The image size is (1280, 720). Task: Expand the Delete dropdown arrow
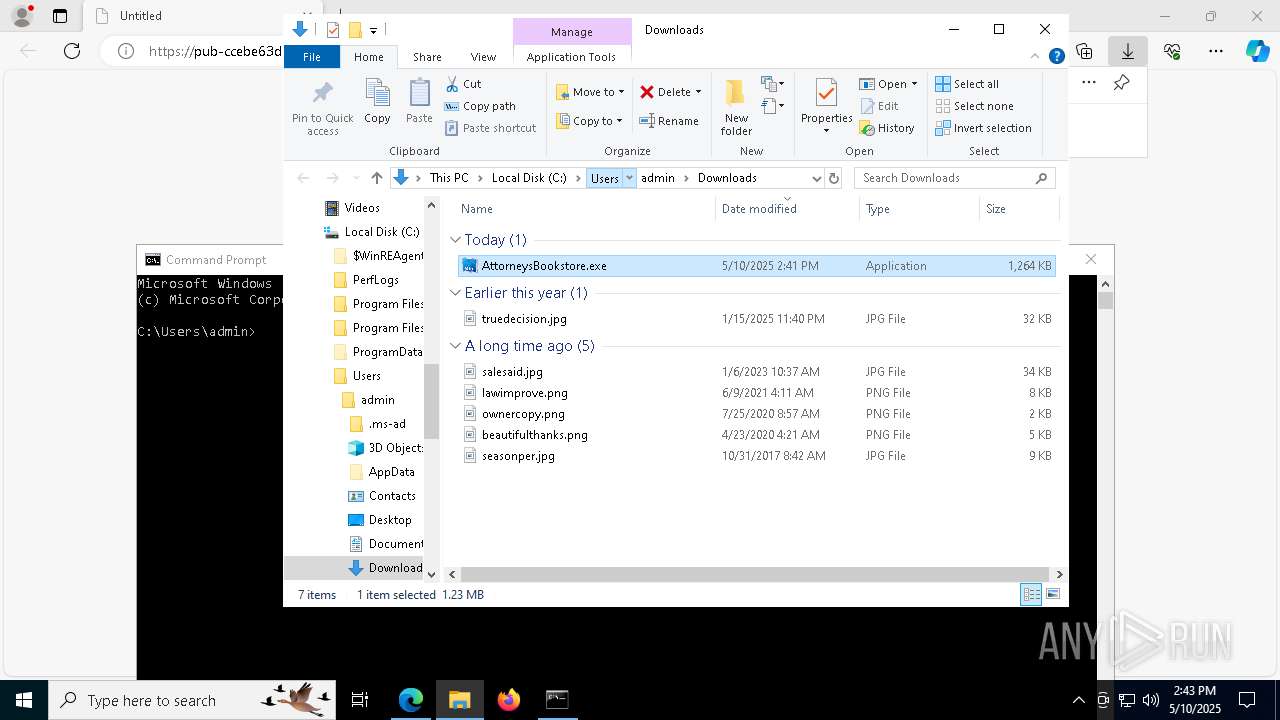click(x=698, y=92)
